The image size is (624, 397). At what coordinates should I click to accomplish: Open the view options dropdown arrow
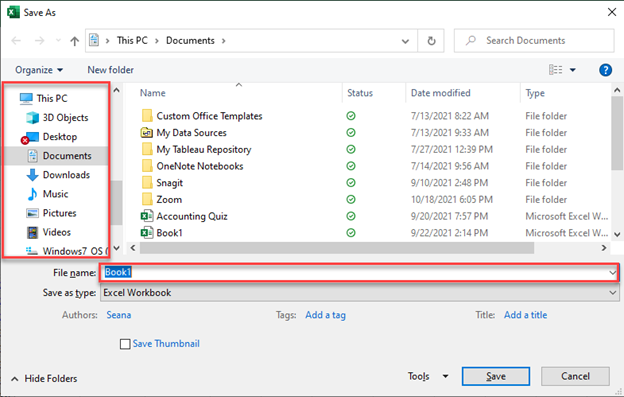(573, 70)
